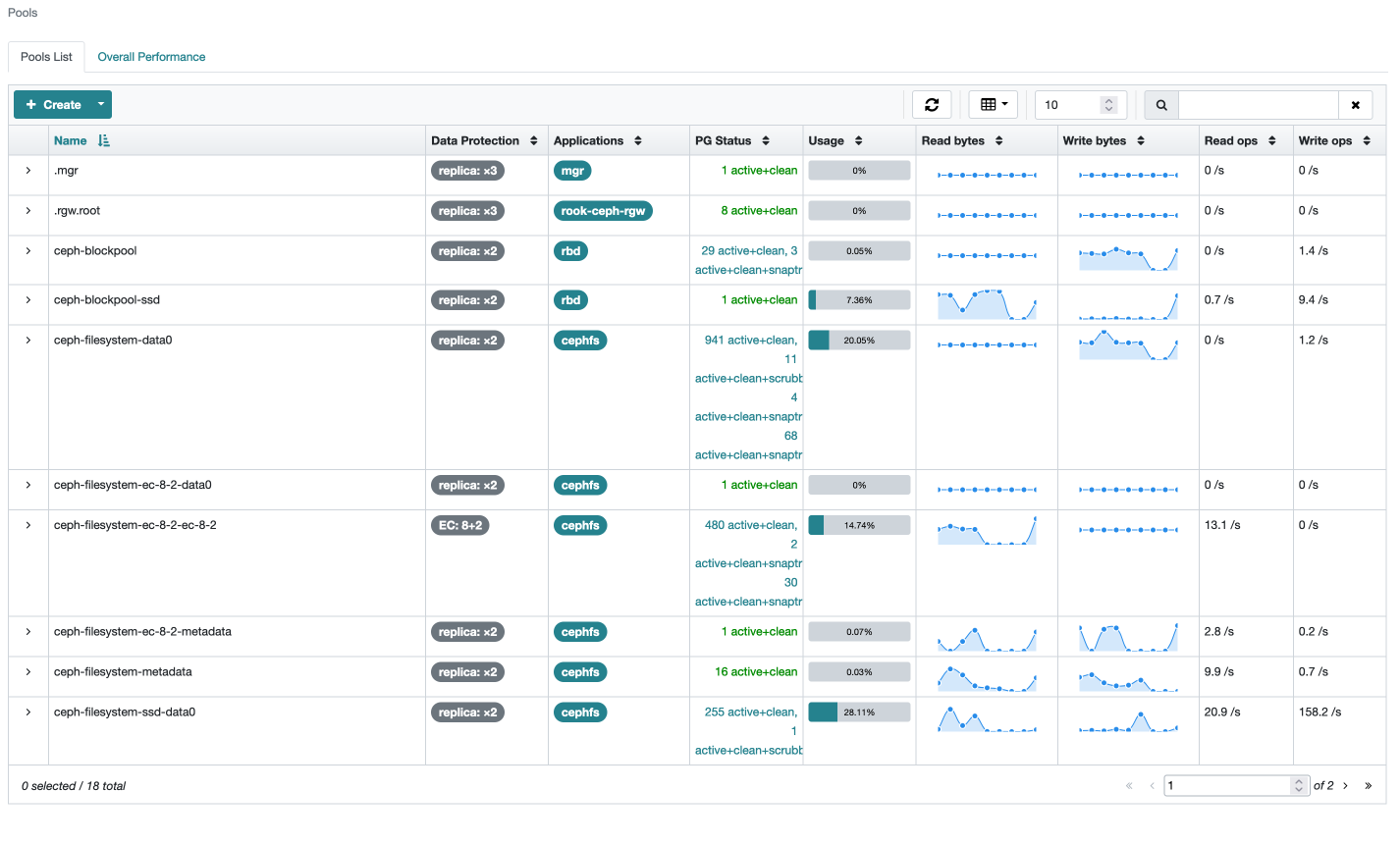Screen dimensions: 1400x844
Task: Click the Name column sort icon
Action: click(104, 141)
